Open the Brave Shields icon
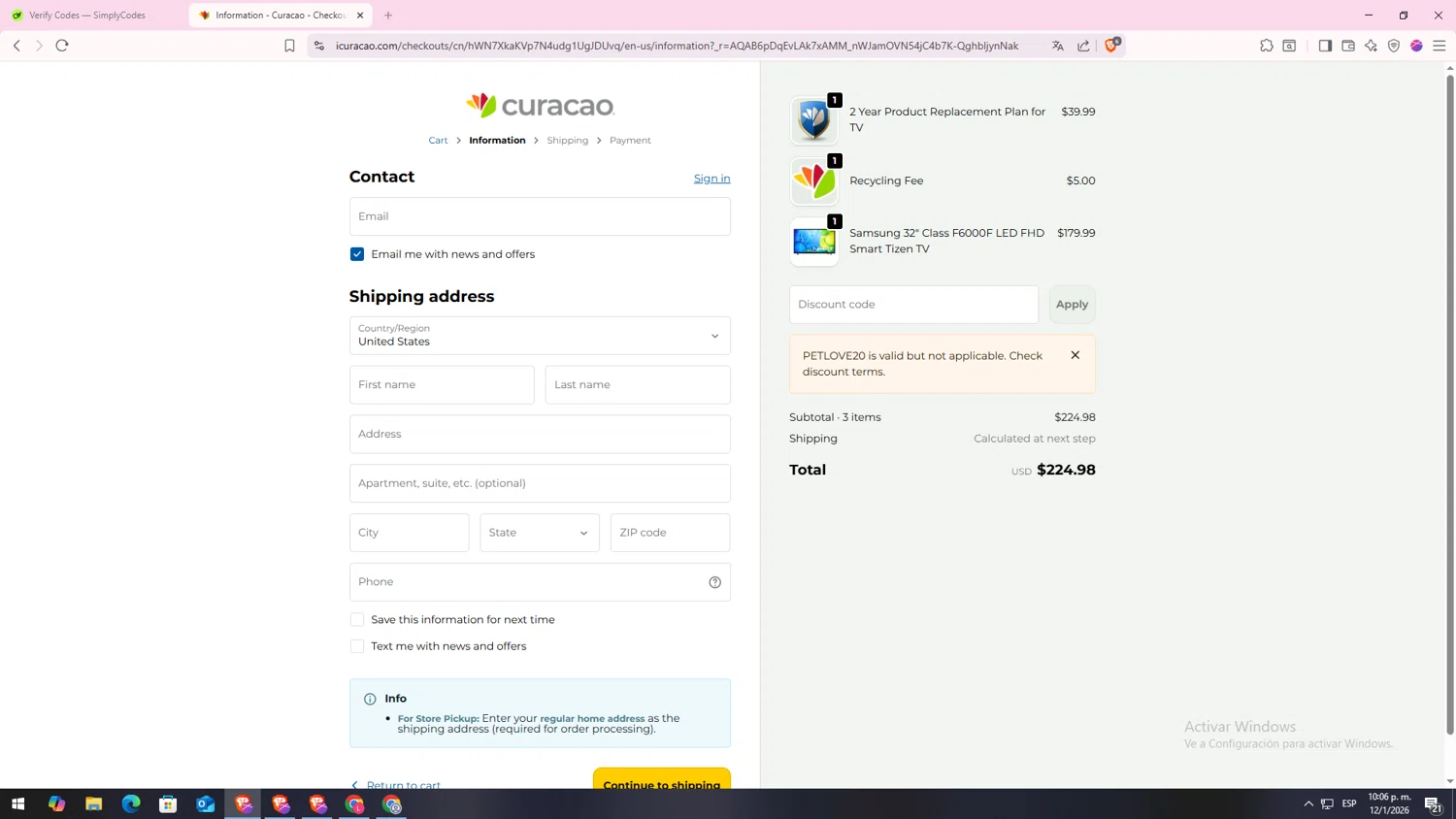1456x819 pixels. pos(1112,45)
